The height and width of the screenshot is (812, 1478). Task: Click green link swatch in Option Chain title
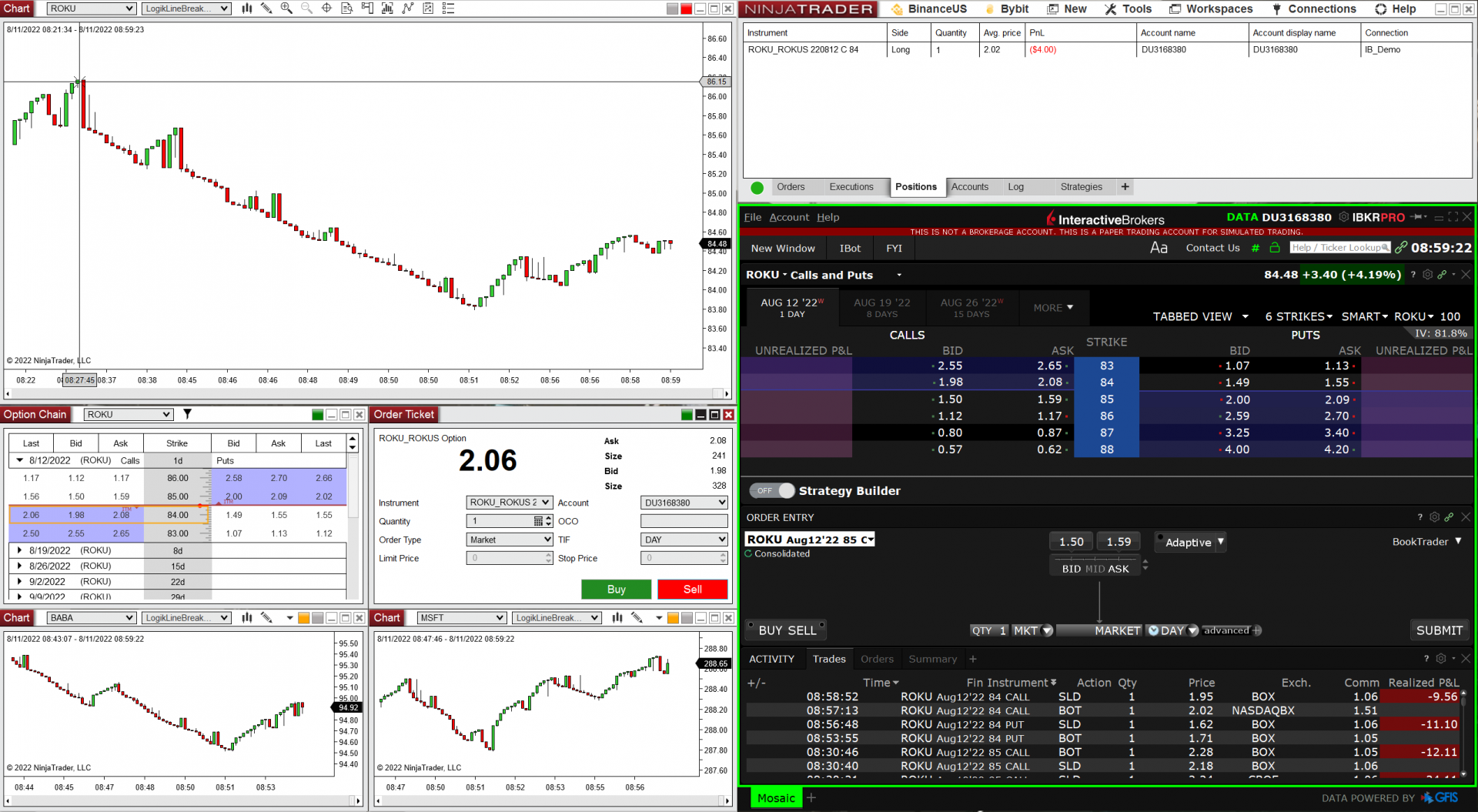[317, 415]
